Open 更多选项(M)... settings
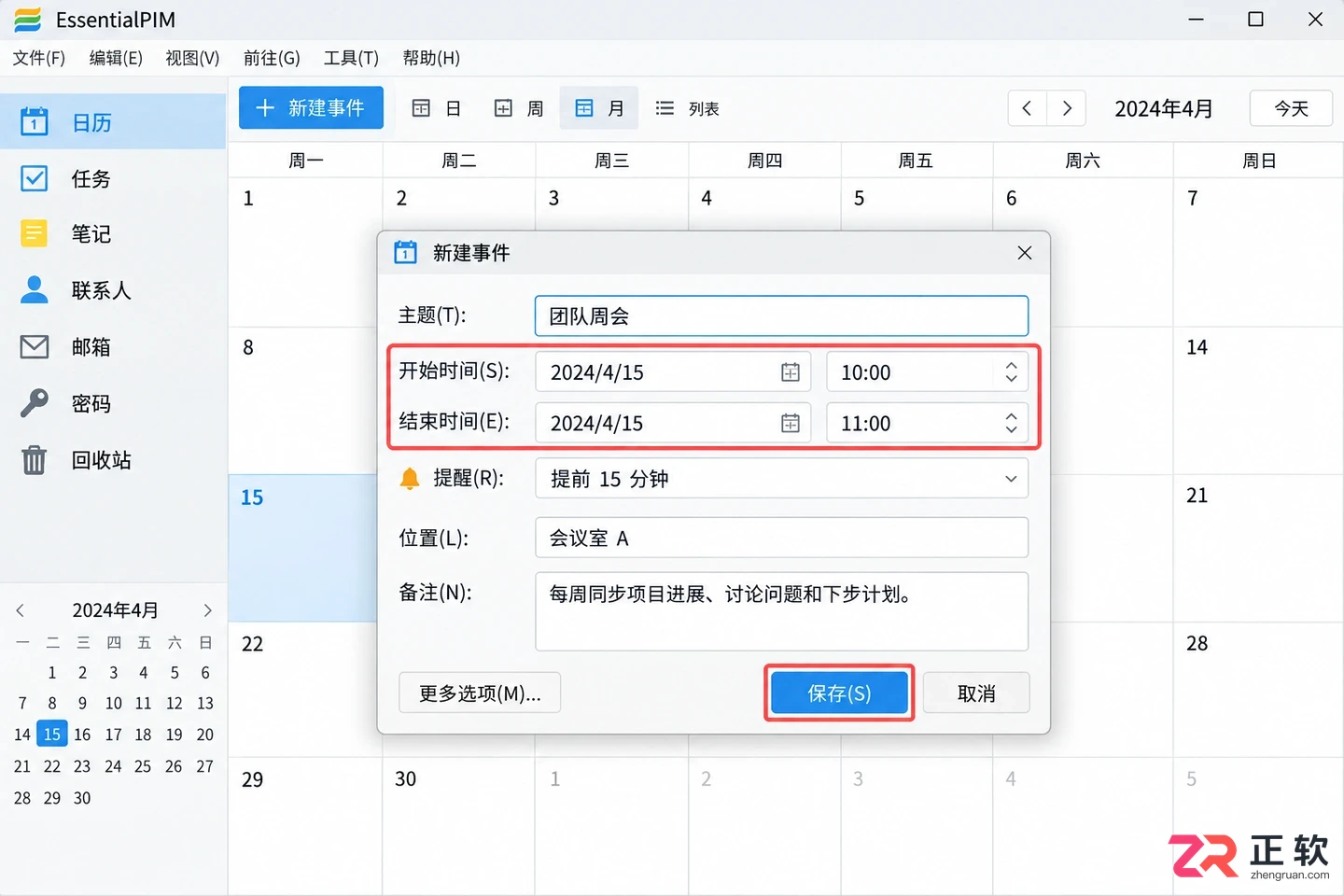This screenshot has height=896, width=1344. [x=480, y=693]
